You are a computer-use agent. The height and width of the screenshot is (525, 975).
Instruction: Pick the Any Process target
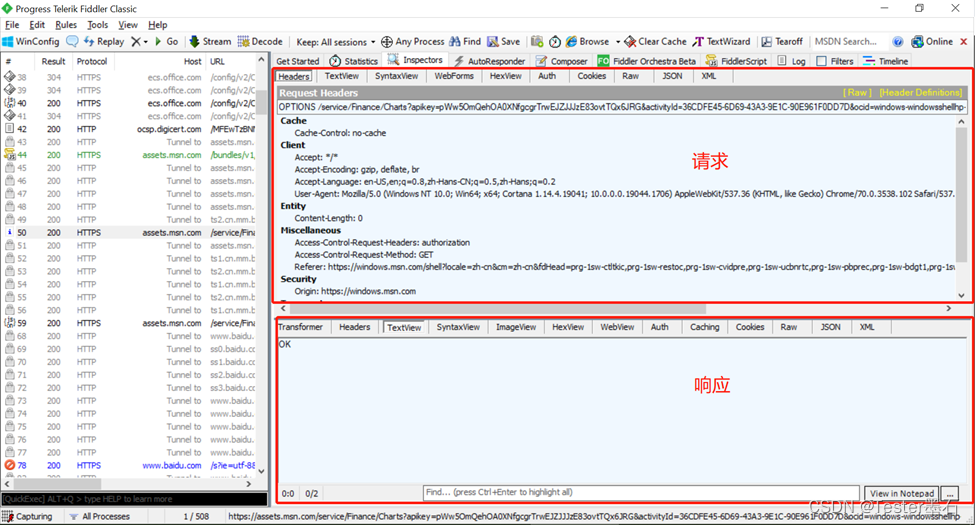412,42
